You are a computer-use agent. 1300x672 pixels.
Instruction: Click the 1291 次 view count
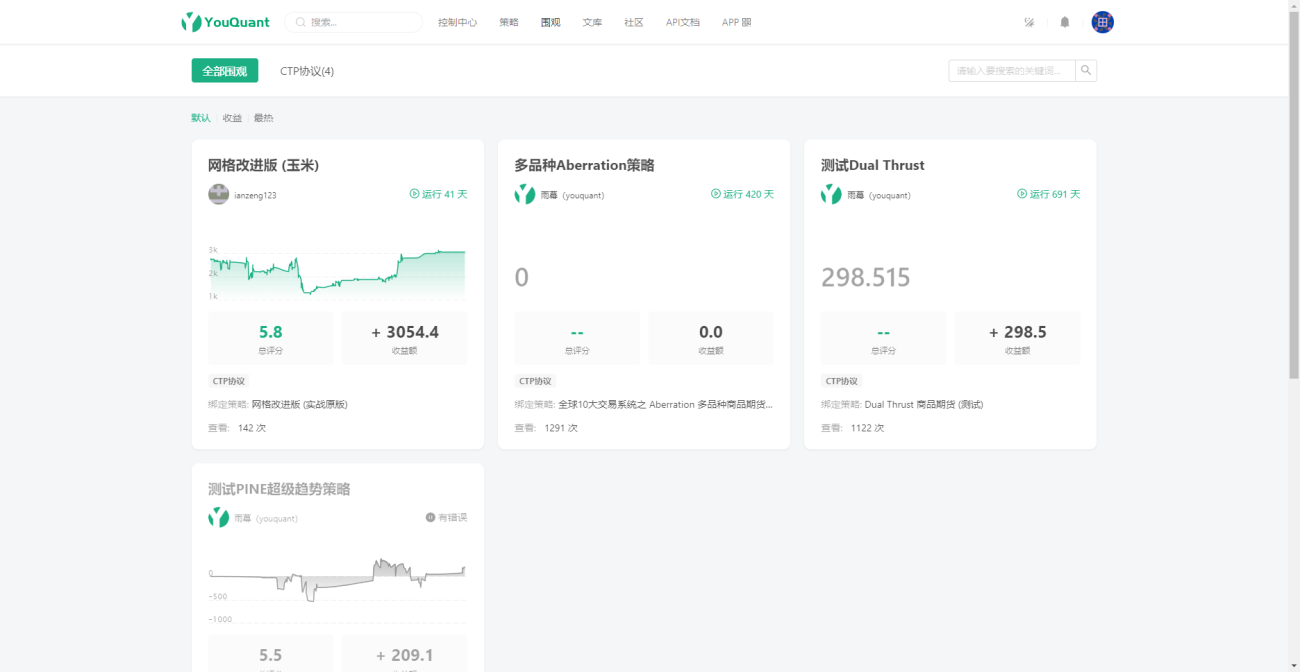(561, 428)
